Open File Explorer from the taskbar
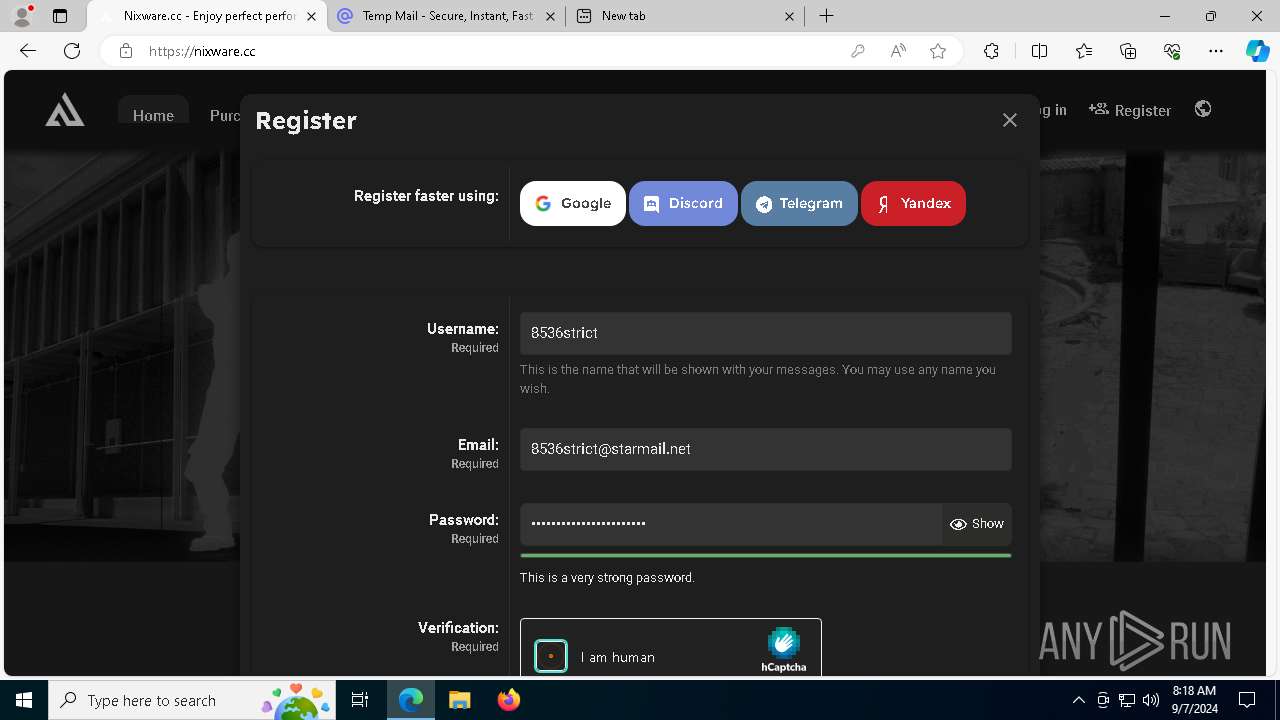Screen dimensions: 1280x720 459,700
